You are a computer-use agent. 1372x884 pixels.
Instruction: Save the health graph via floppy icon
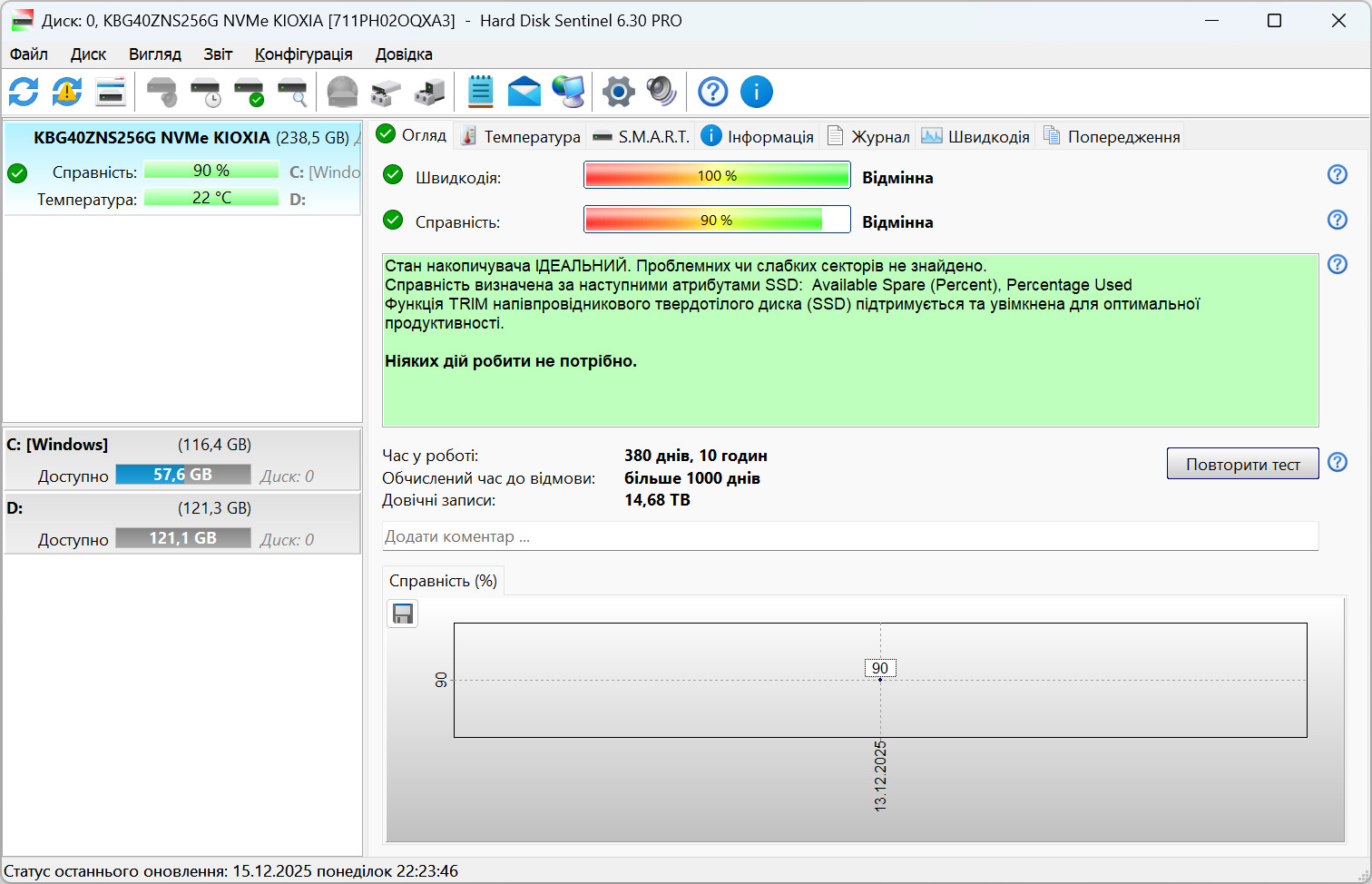coord(403,614)
